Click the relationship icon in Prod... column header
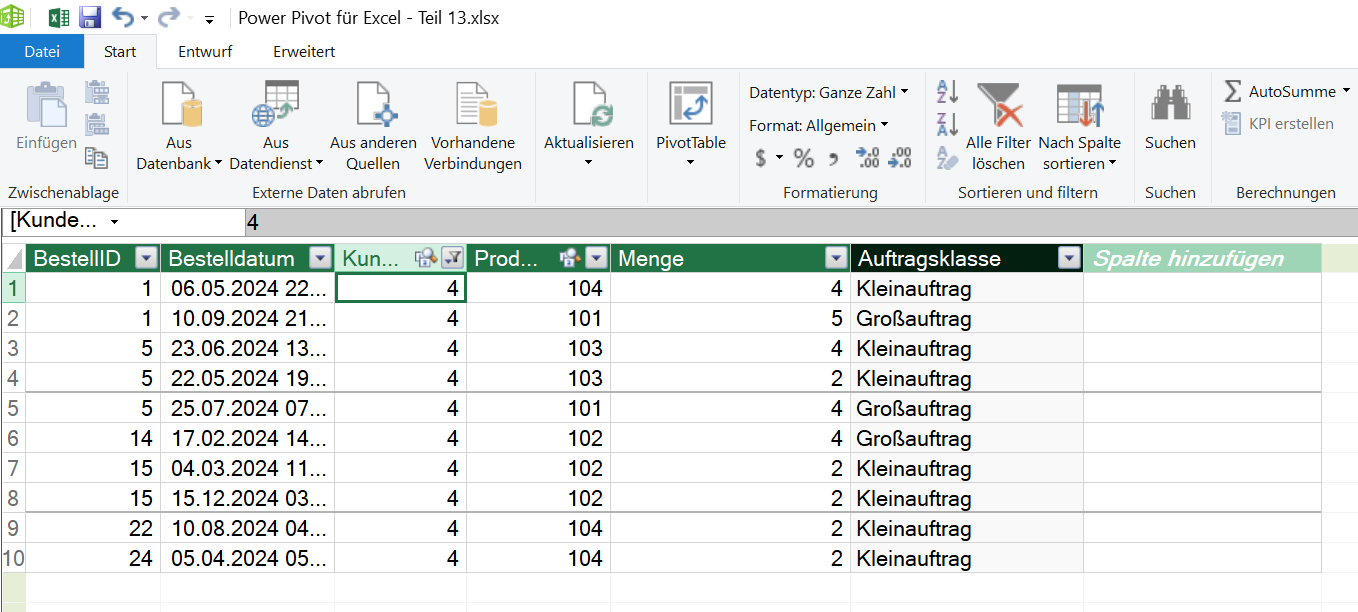 tap(570, 259)
